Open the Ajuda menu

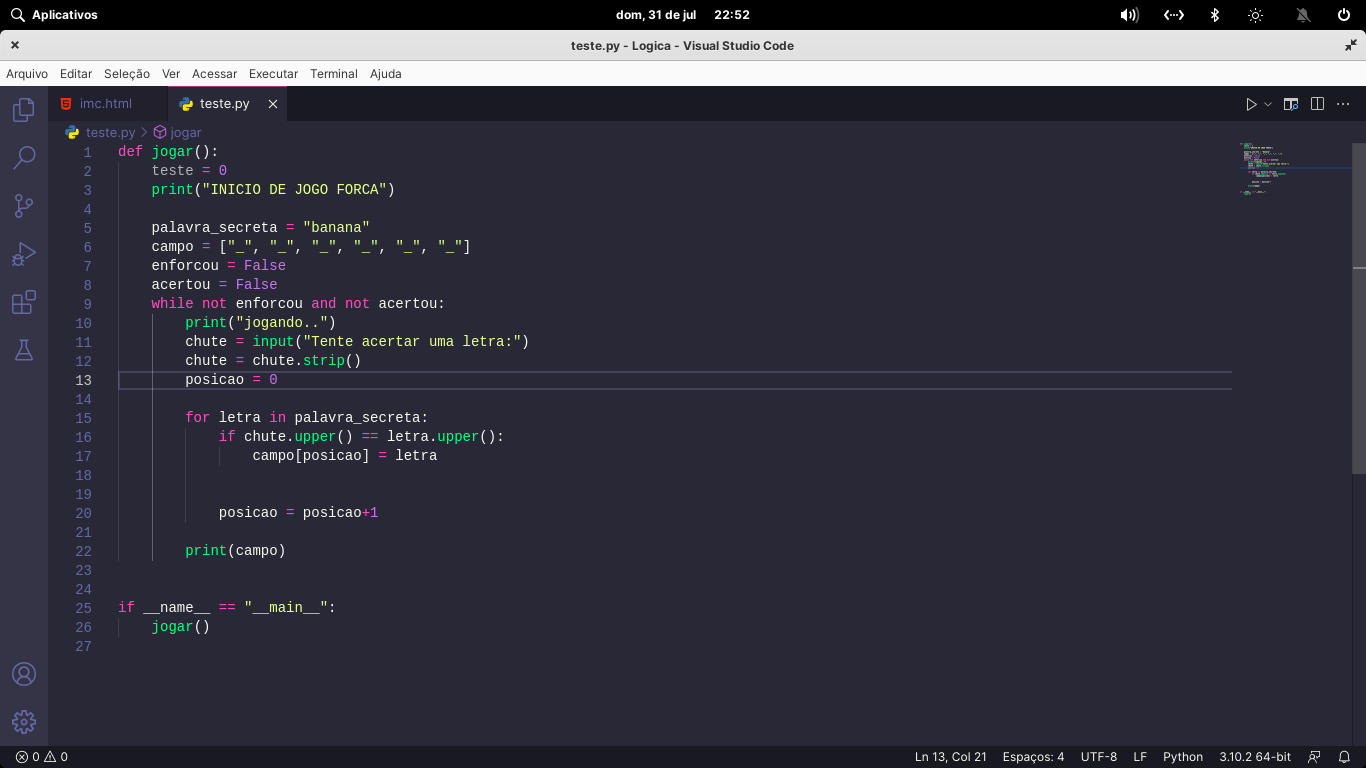386,74
